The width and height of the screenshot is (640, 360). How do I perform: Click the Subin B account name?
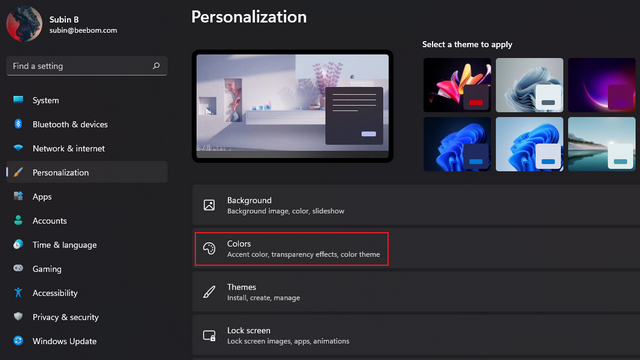pyautogui.click(x=64, y=19)
